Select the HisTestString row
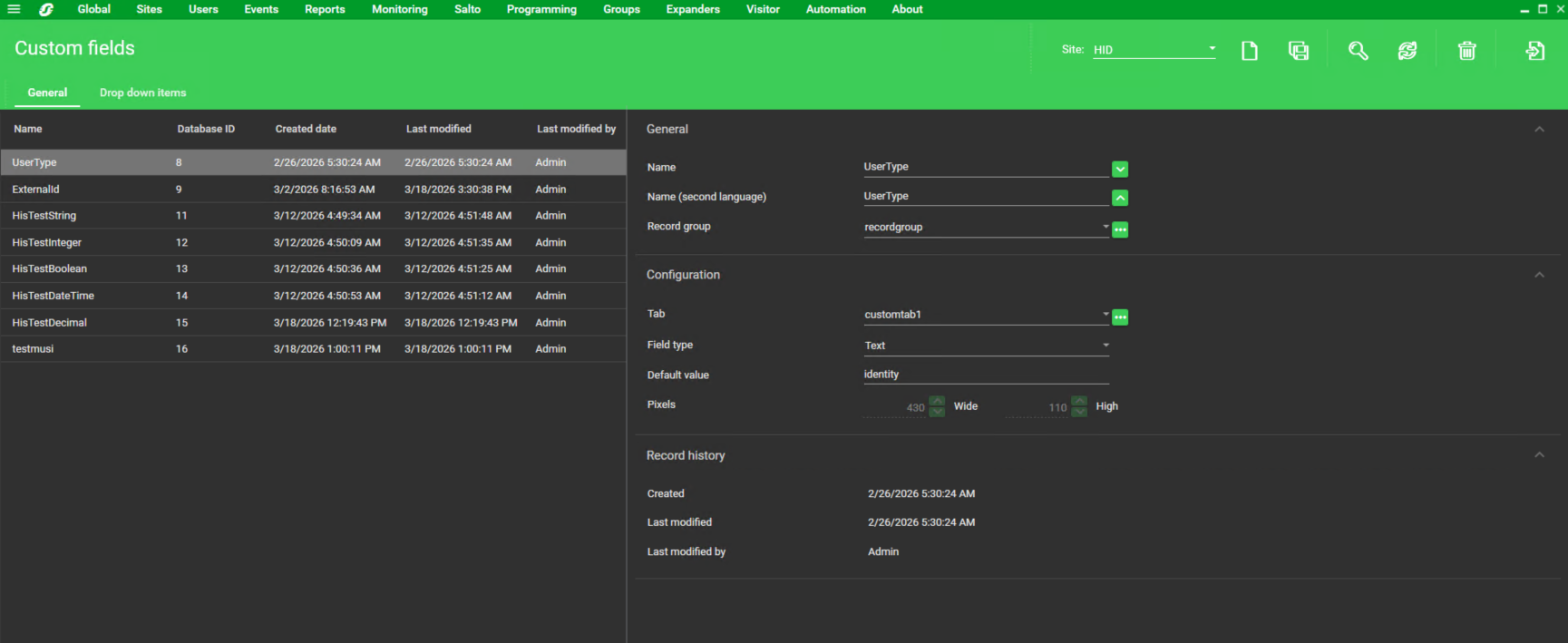Screen dimensions: 1568x643 [313, 216]
